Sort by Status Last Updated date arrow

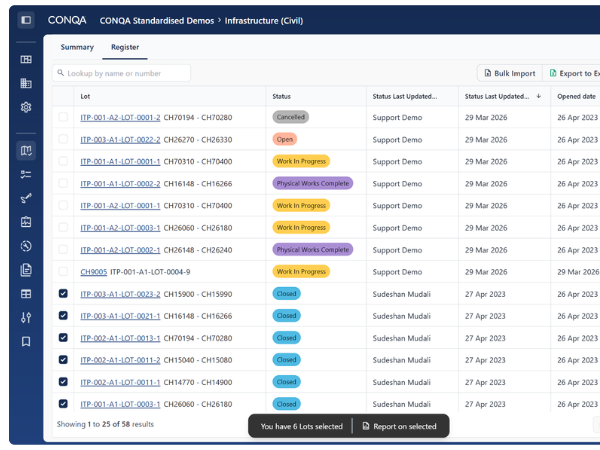[x=539, y=96]
